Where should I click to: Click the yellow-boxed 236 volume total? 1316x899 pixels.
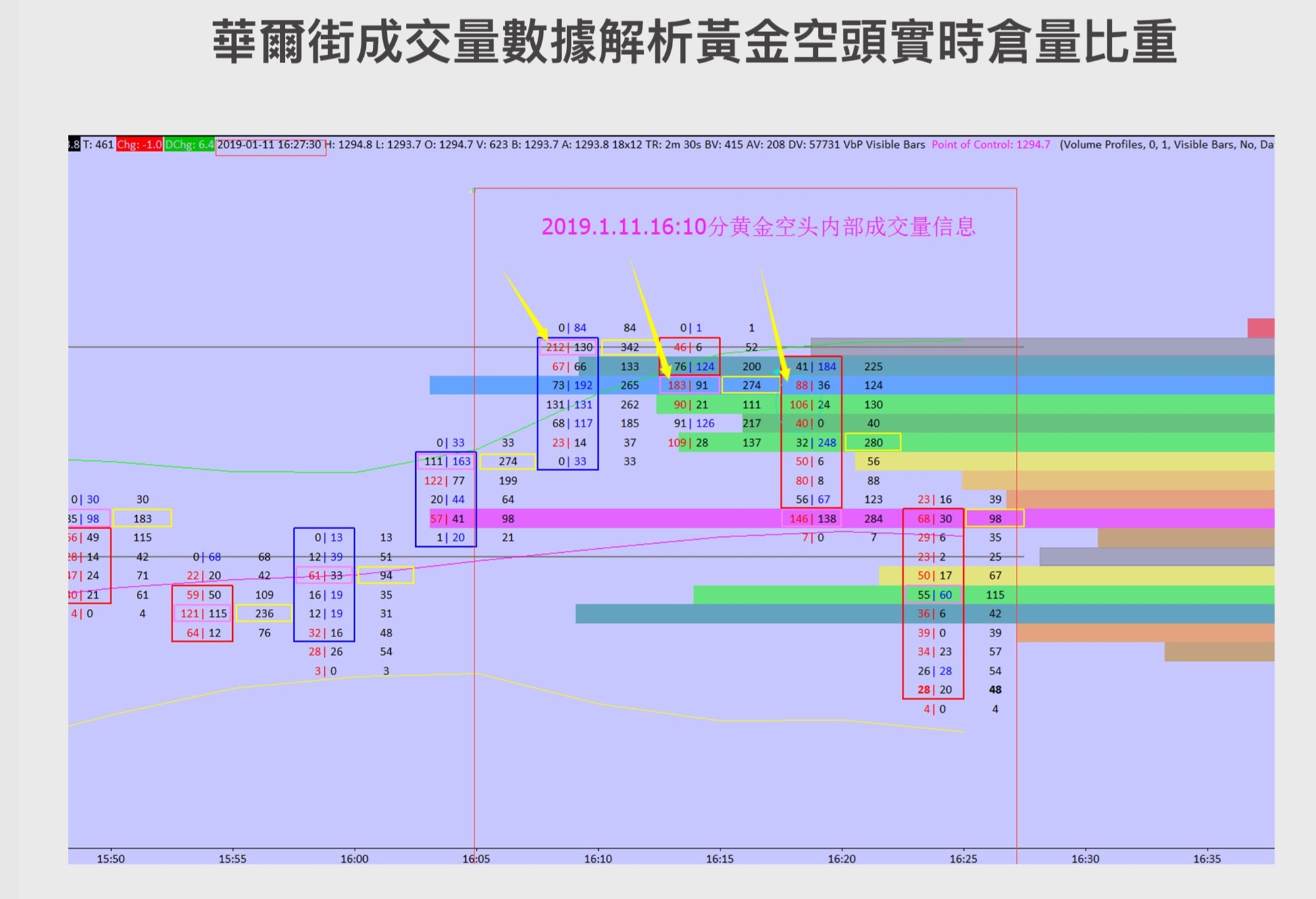click(x=264, y=613)
